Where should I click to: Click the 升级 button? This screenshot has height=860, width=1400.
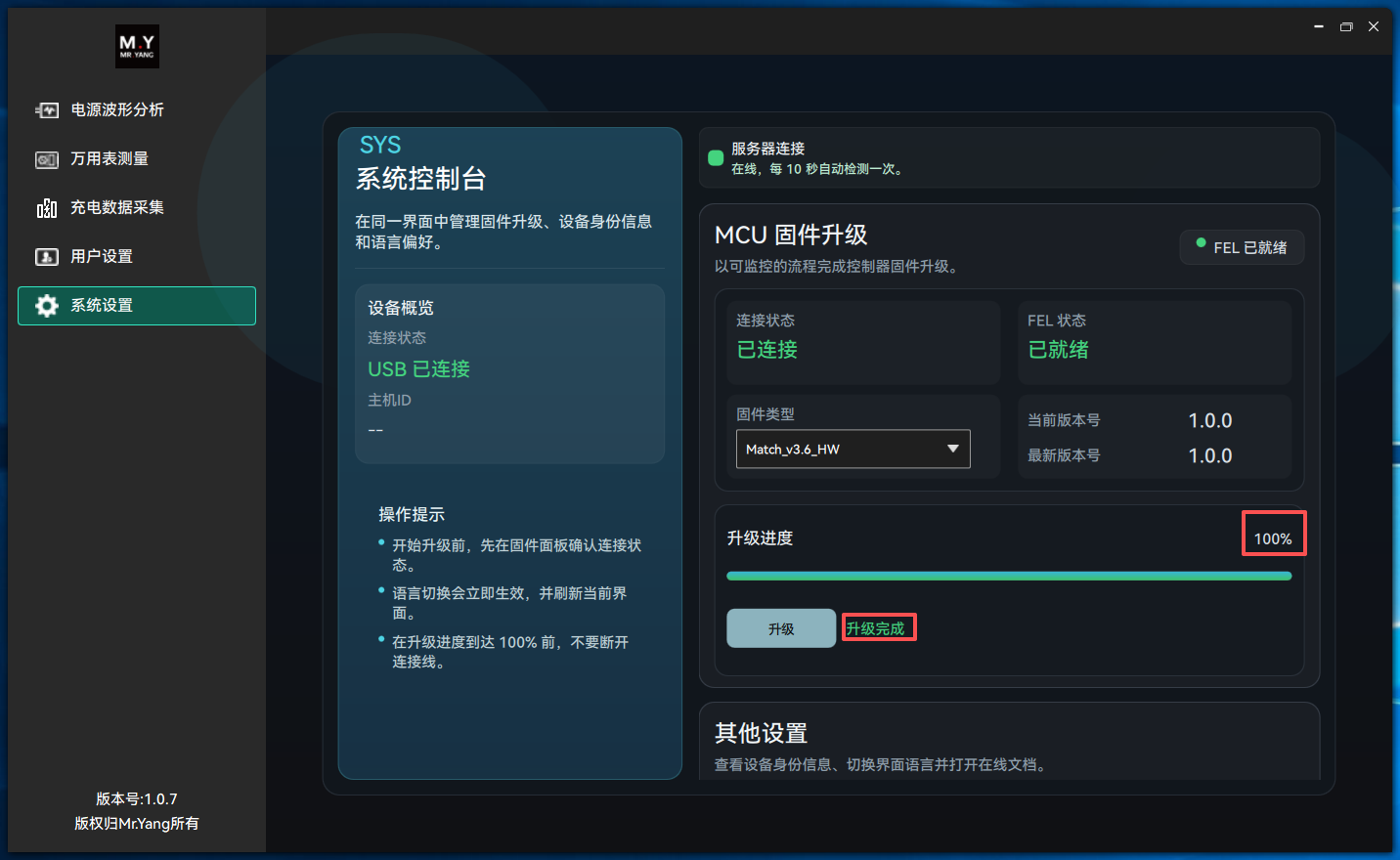(781, 628)
